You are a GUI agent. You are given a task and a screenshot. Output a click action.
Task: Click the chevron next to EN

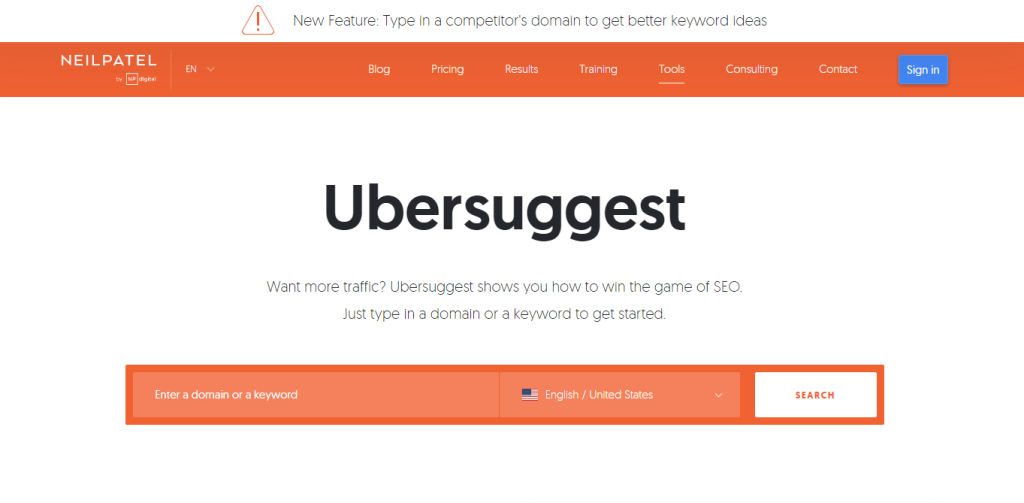tap(210, 69)
